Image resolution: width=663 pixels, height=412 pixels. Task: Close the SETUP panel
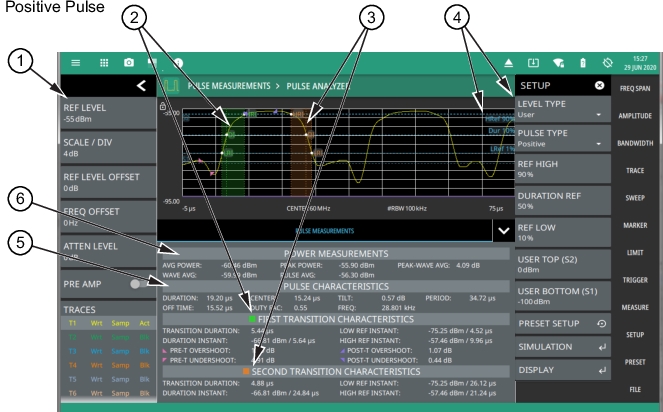point(599,86)
